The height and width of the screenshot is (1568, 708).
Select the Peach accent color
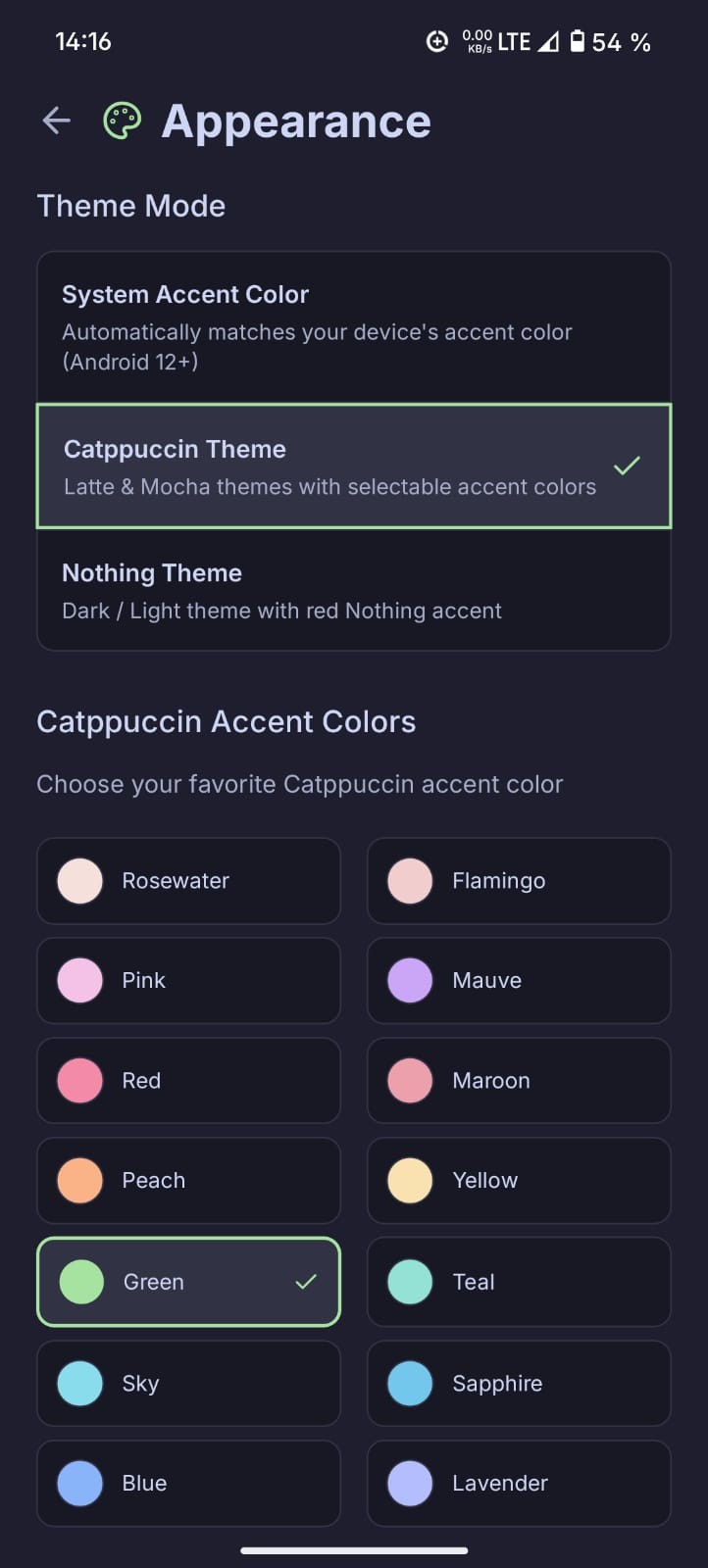(x=188, y=1180)
